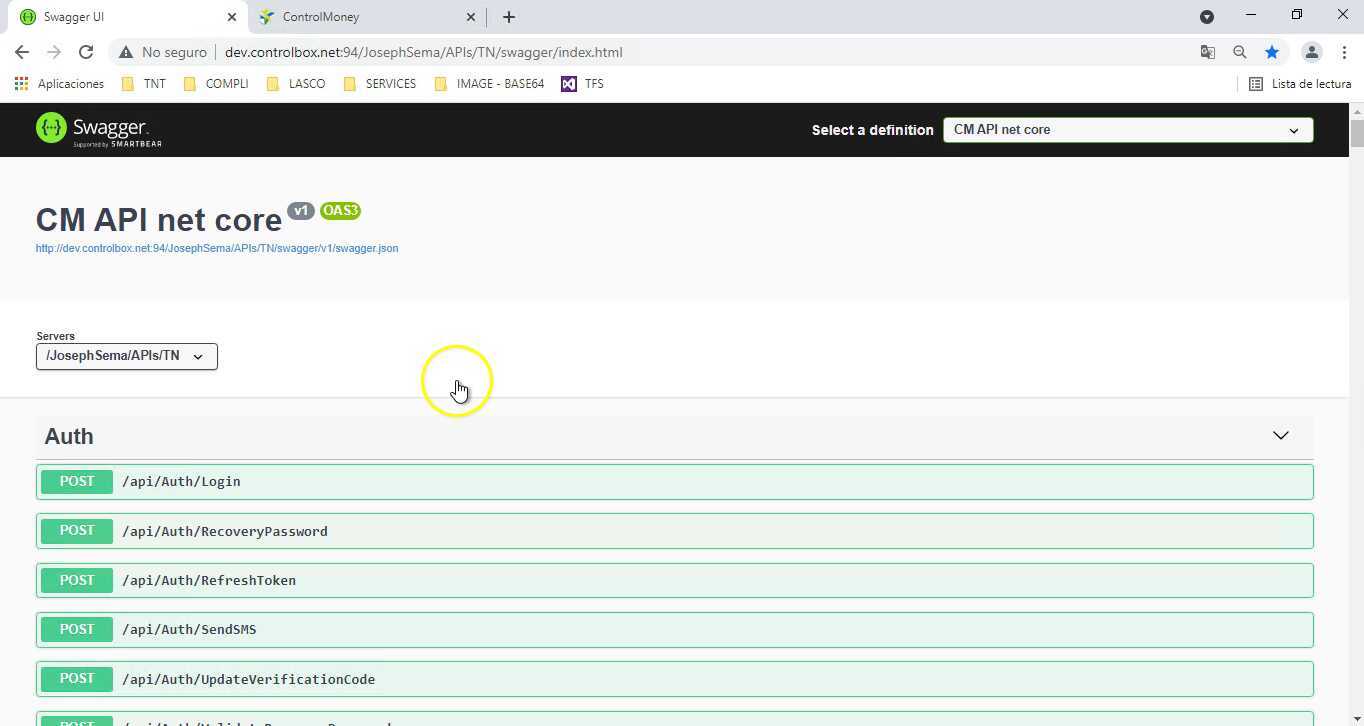Collapse the Auth section chevron
This screenshot has width=1364, height=726.
click(x=1280, y=436)
